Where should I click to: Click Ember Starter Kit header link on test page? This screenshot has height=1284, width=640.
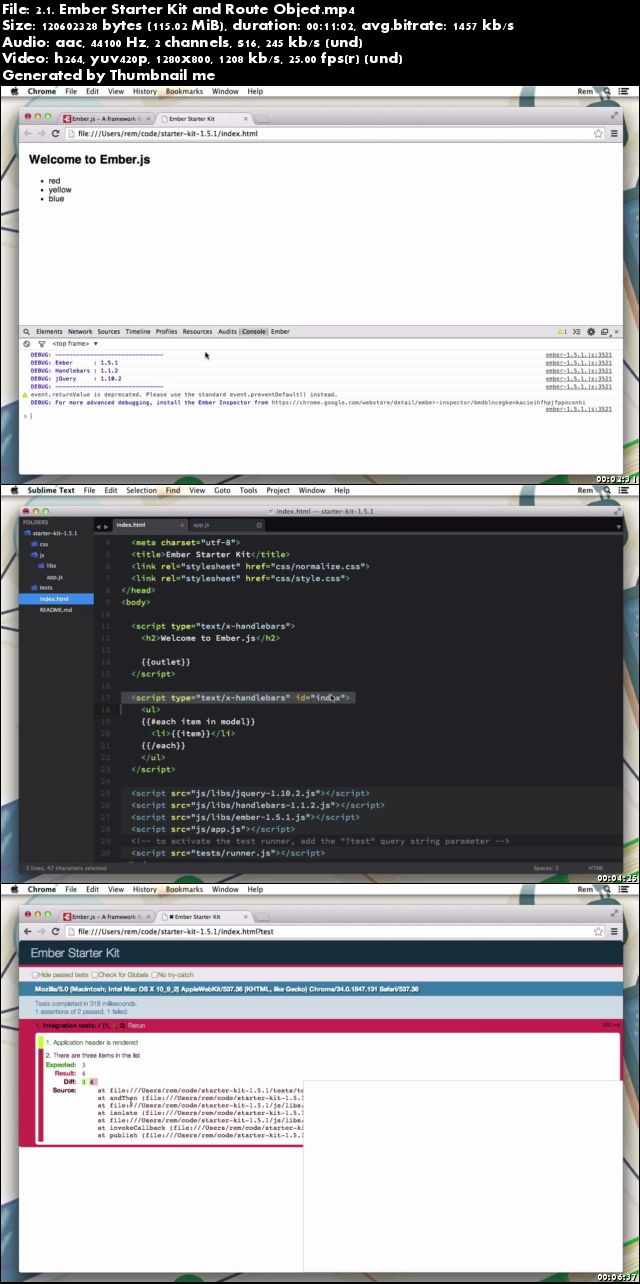pyautogui.click(x=74, y=953)
